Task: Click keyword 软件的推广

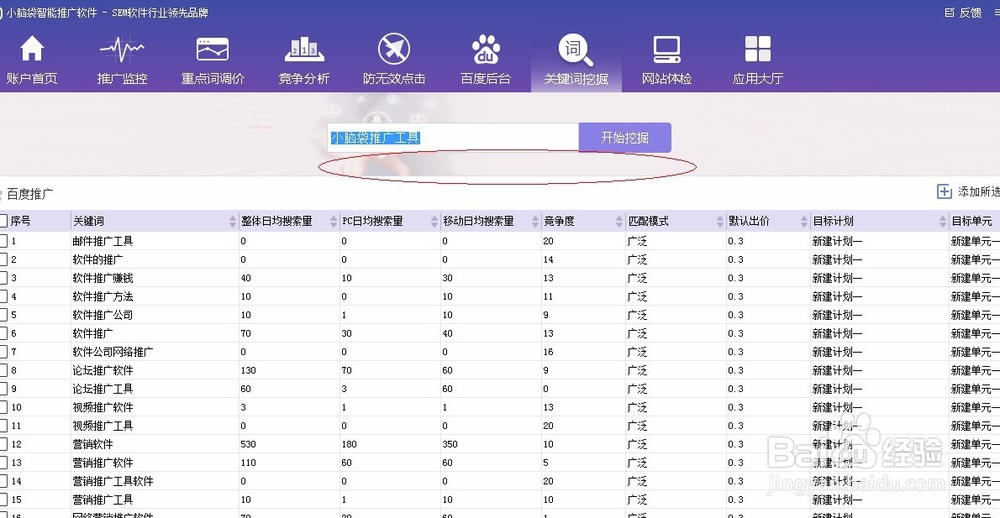Action: coord(98,260)
